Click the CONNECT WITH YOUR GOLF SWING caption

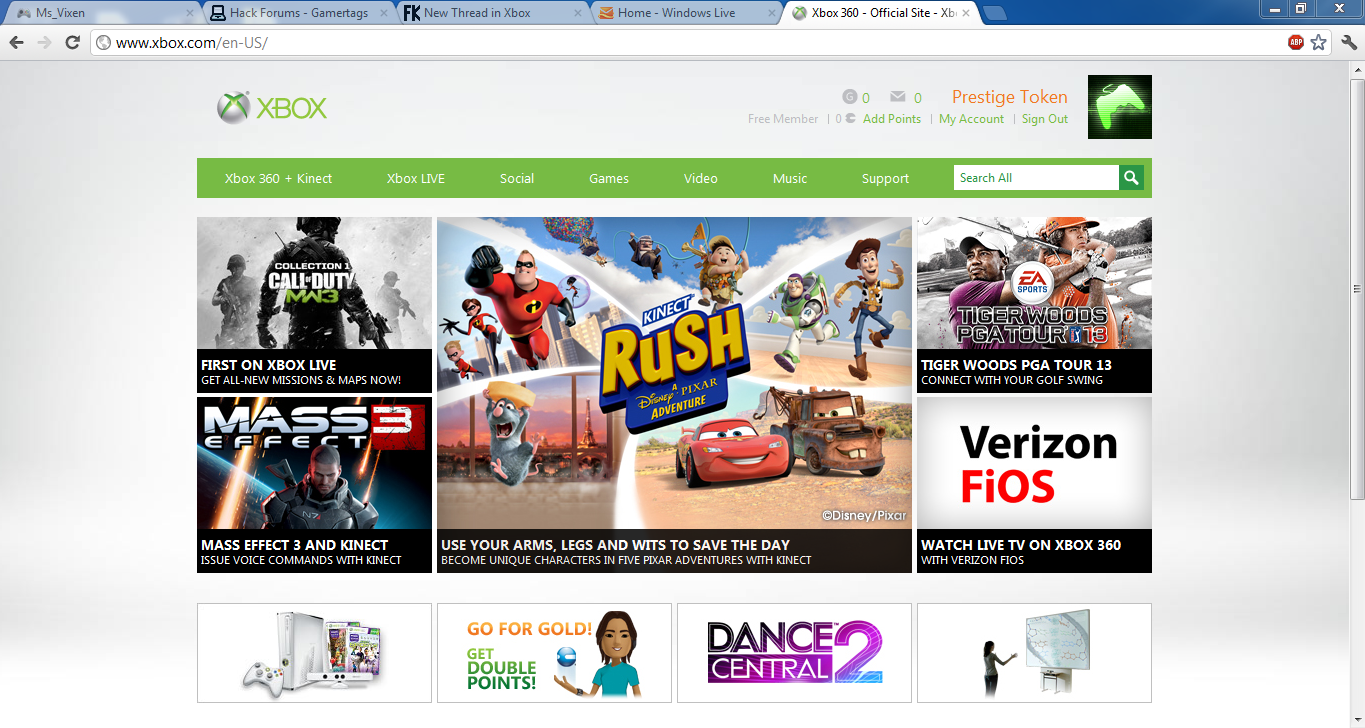pos(1012,381)
